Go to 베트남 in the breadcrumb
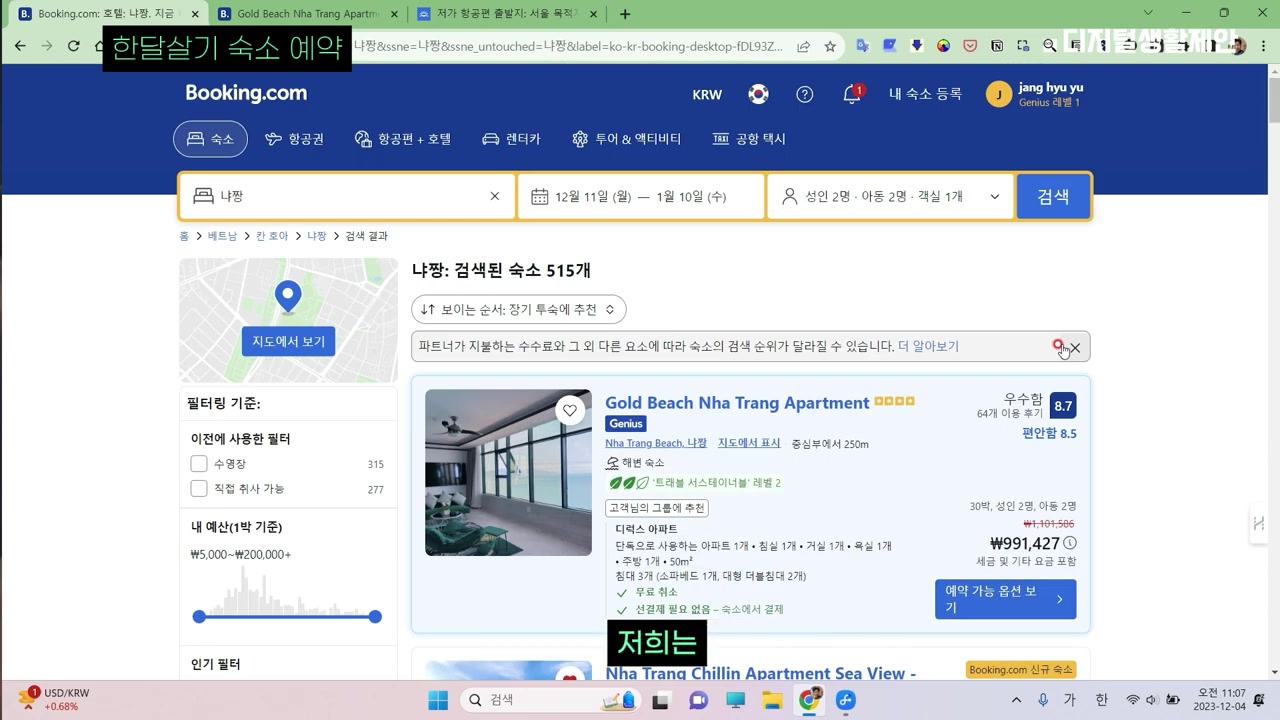1280x720 pixels. [x=222, y=236]
